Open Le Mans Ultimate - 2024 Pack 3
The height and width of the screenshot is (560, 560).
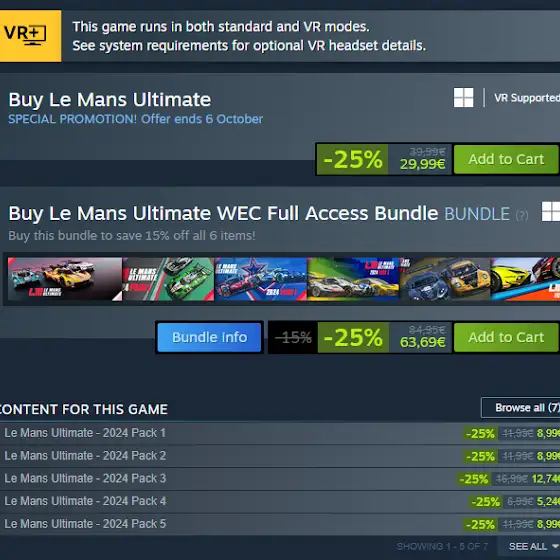coord(85,479)
